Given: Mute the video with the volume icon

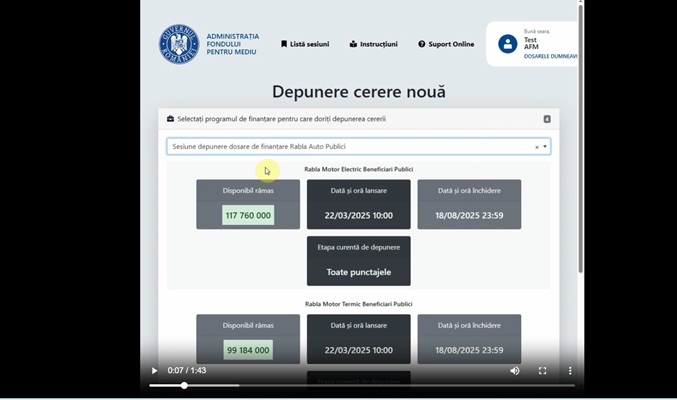Looking at the screenshot, I should point(515,370).
